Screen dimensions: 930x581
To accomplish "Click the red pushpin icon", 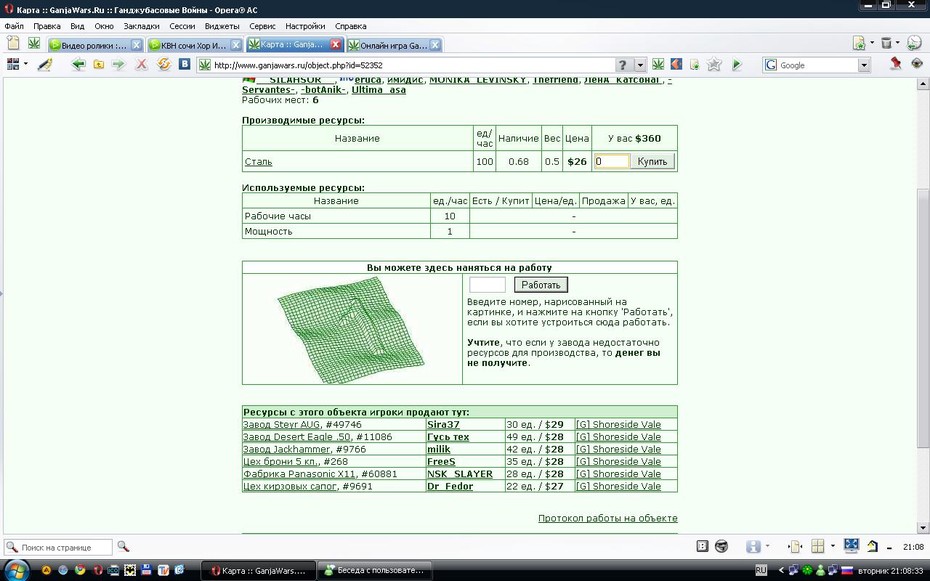I will [896, 63].
